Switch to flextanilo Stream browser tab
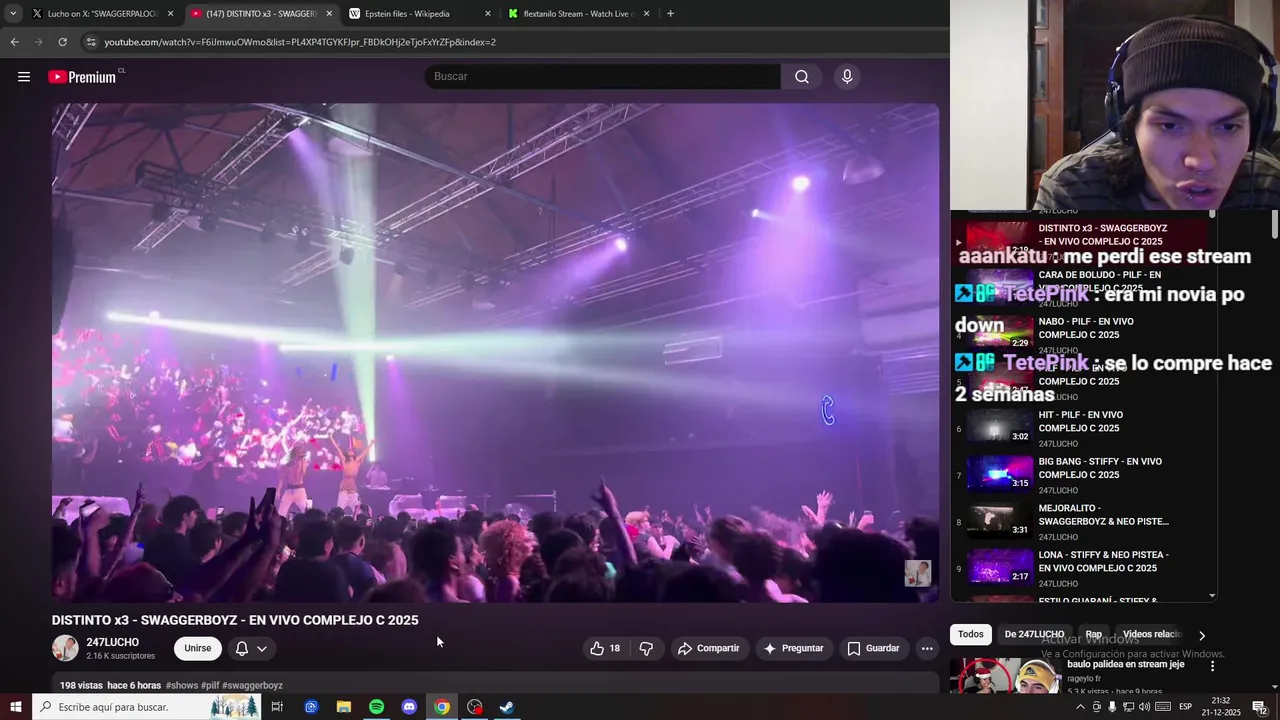 point(578,14)
